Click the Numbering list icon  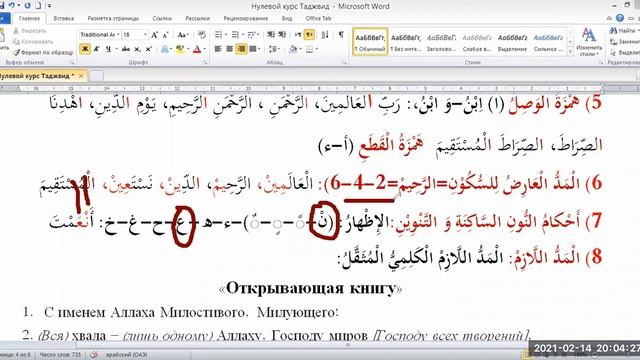point(235,35)
